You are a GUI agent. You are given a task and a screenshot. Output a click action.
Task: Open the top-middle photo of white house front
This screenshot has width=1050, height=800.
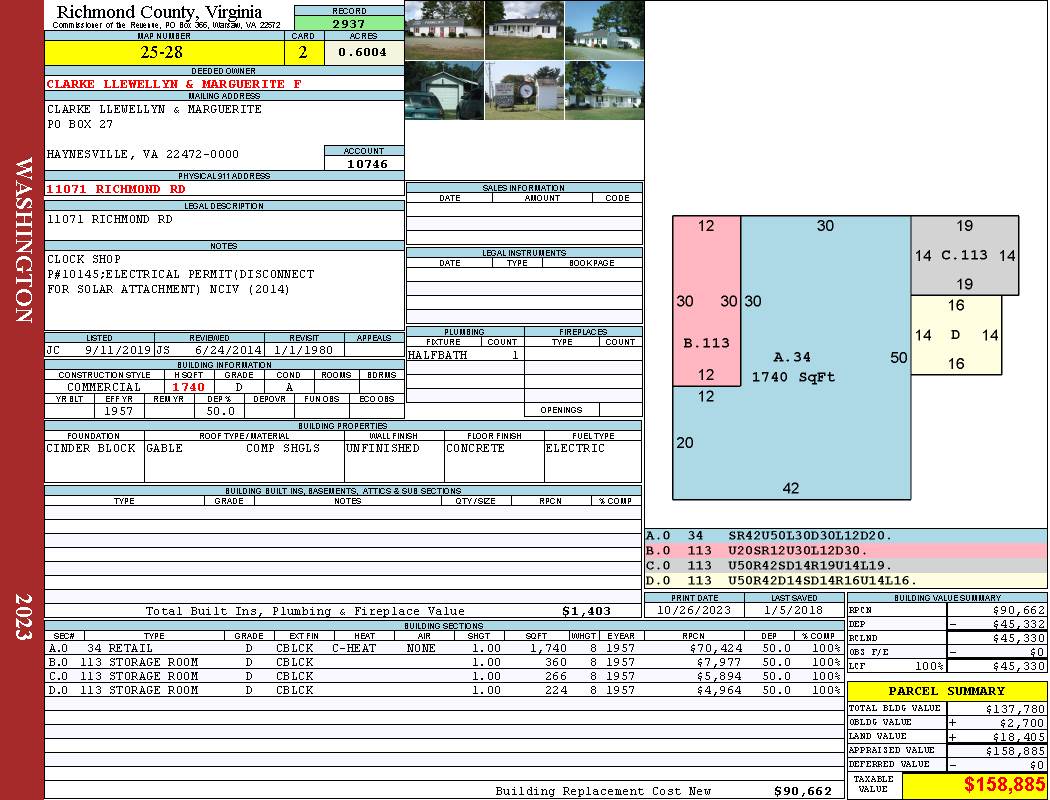524,30
